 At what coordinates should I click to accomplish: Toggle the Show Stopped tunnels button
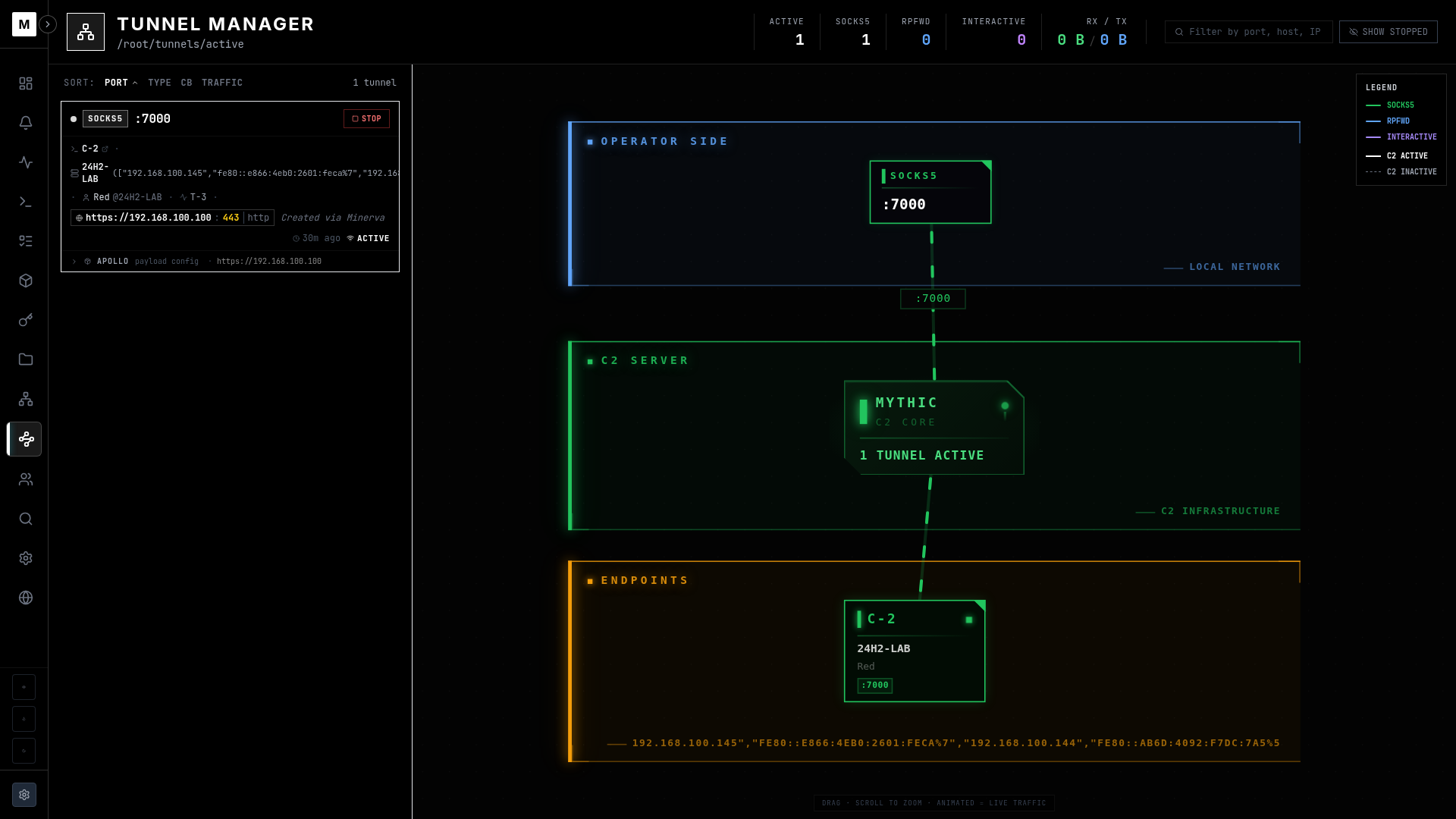(x=1388, y=32)
